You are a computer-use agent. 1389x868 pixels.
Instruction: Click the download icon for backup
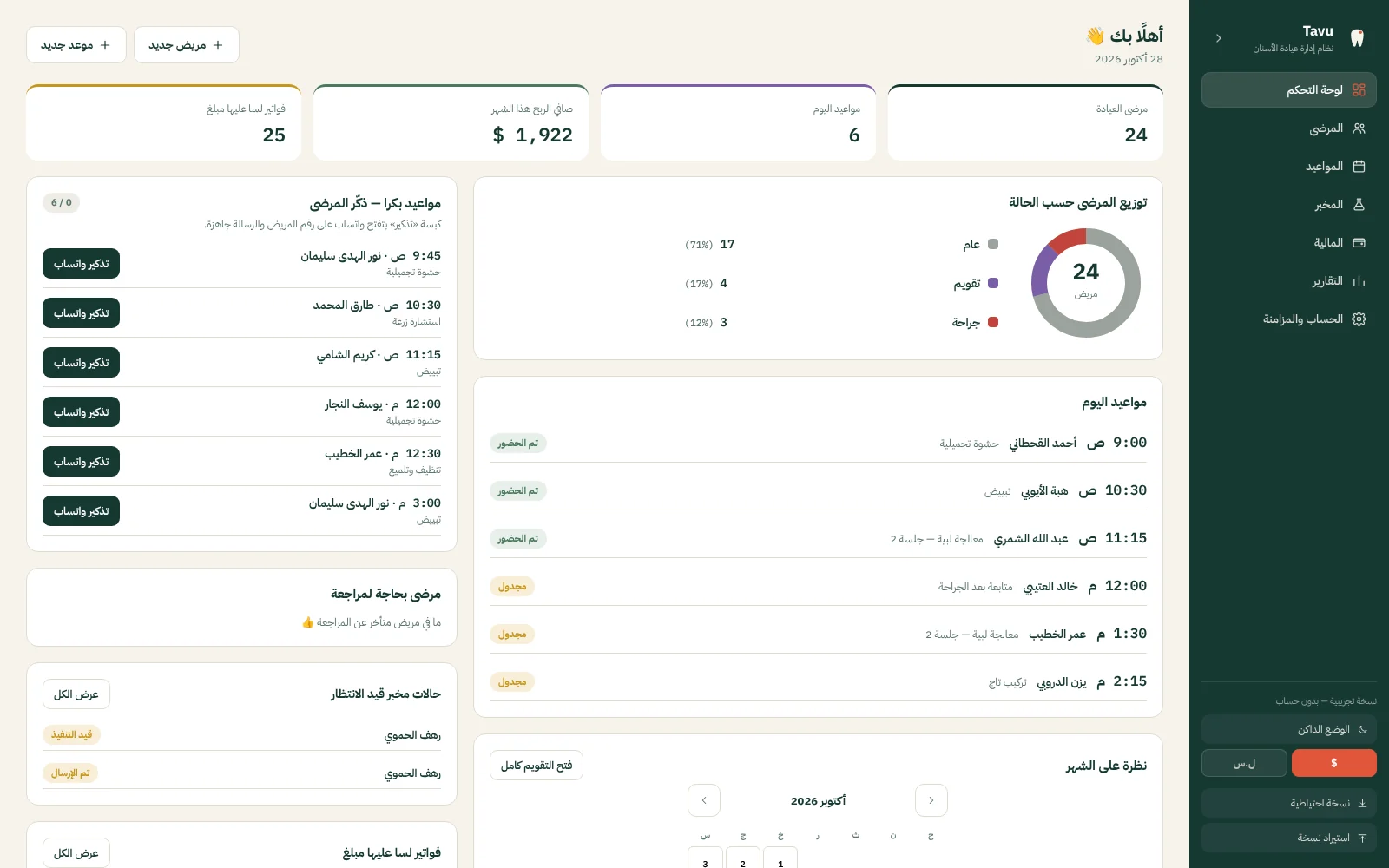[1362, 803]
